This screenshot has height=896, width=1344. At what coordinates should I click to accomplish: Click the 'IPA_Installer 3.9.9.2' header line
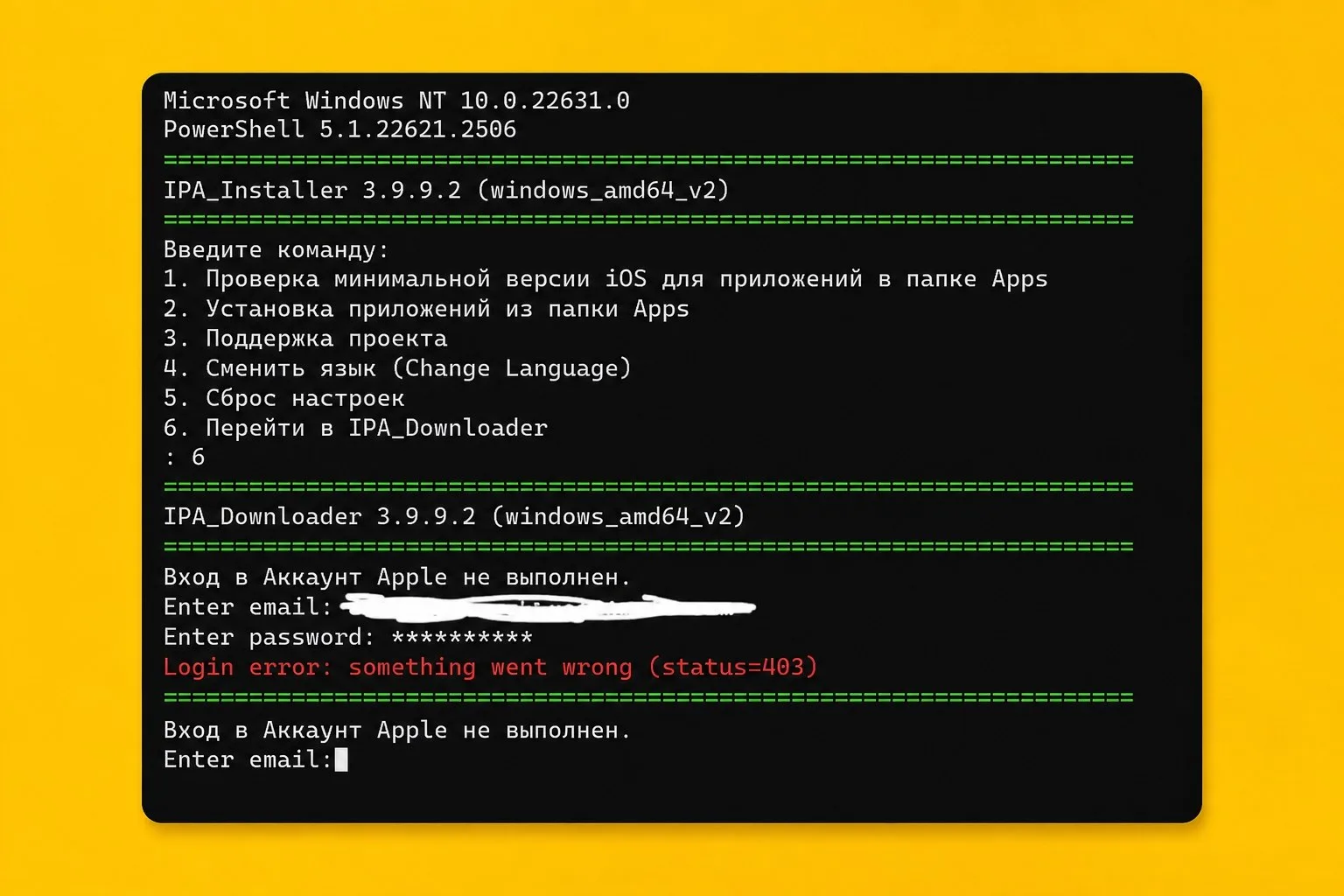pos(446,191)
